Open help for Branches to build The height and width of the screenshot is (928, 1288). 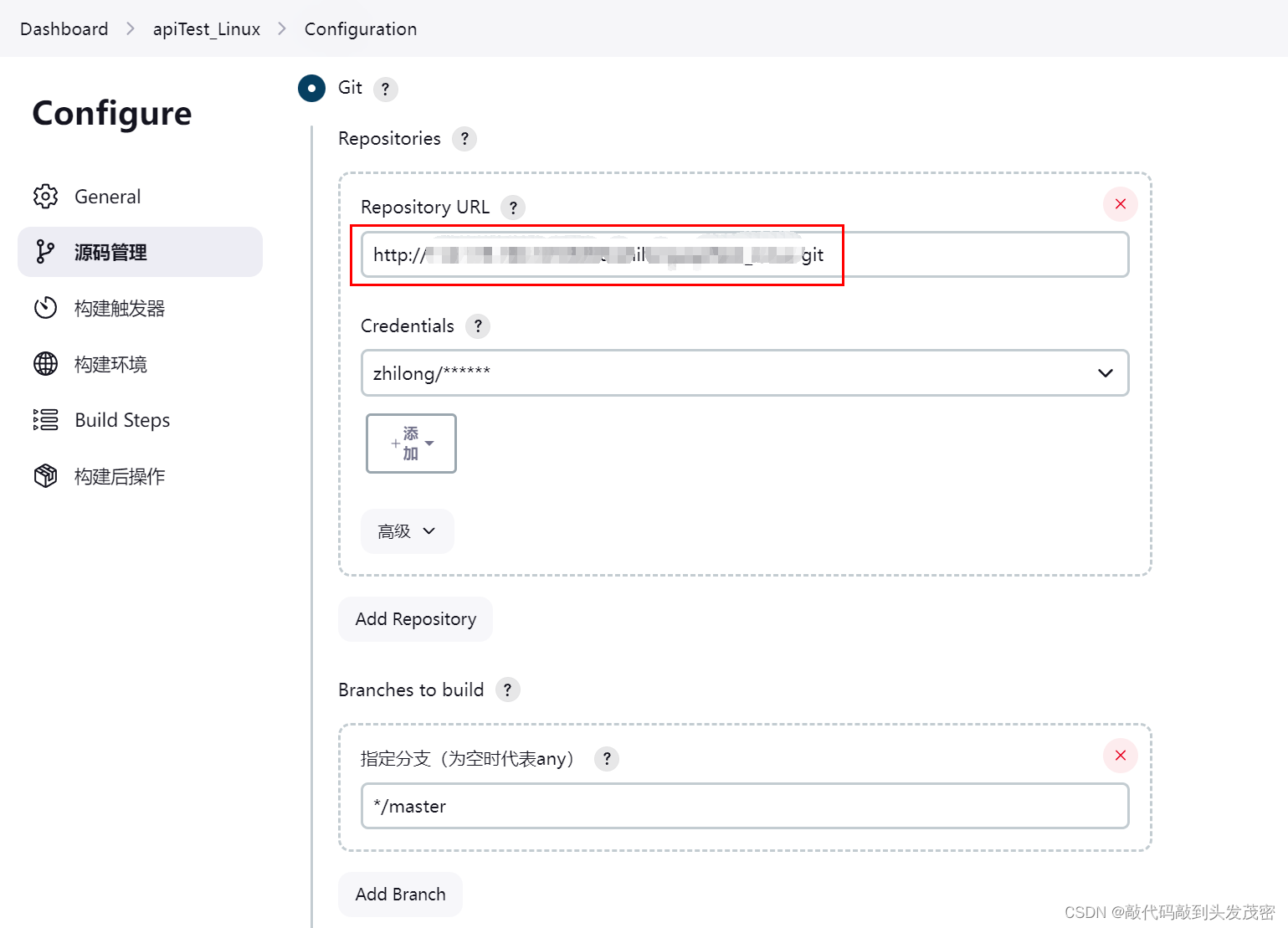click(x=507, y=690)
